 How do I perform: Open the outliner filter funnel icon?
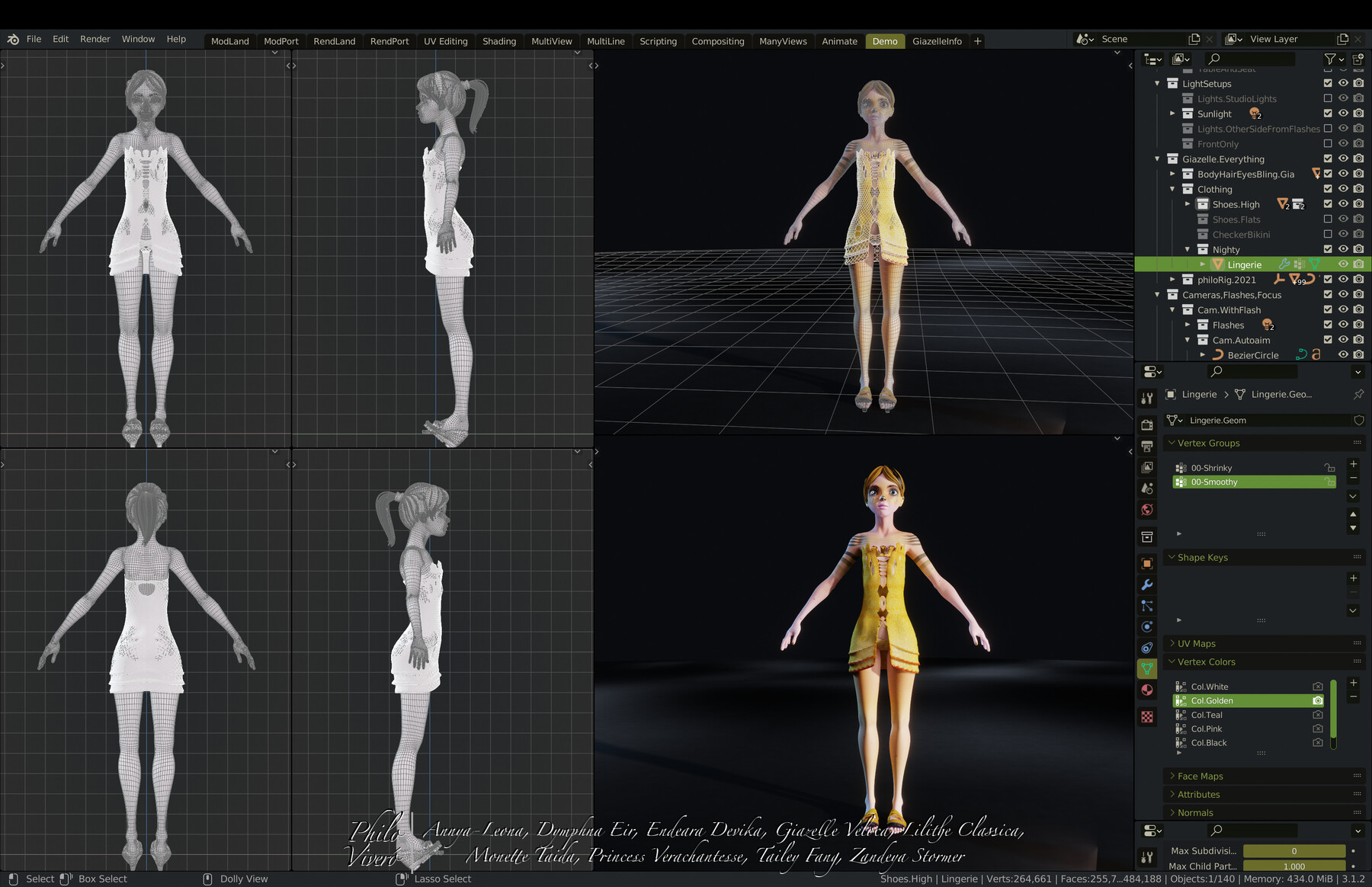tap(1329, 59)
